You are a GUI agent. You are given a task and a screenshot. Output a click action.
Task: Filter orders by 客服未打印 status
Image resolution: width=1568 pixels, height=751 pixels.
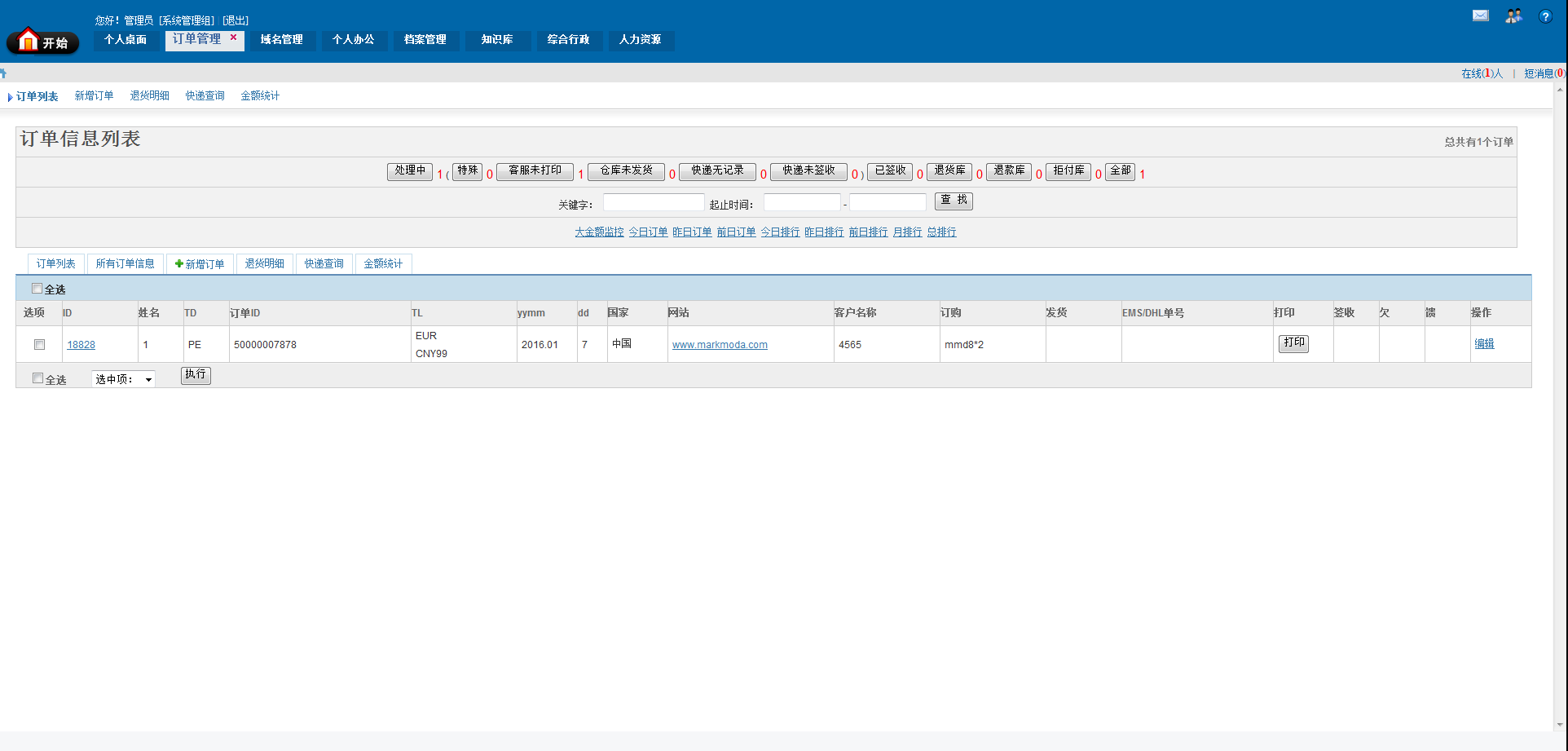point(535,171)
